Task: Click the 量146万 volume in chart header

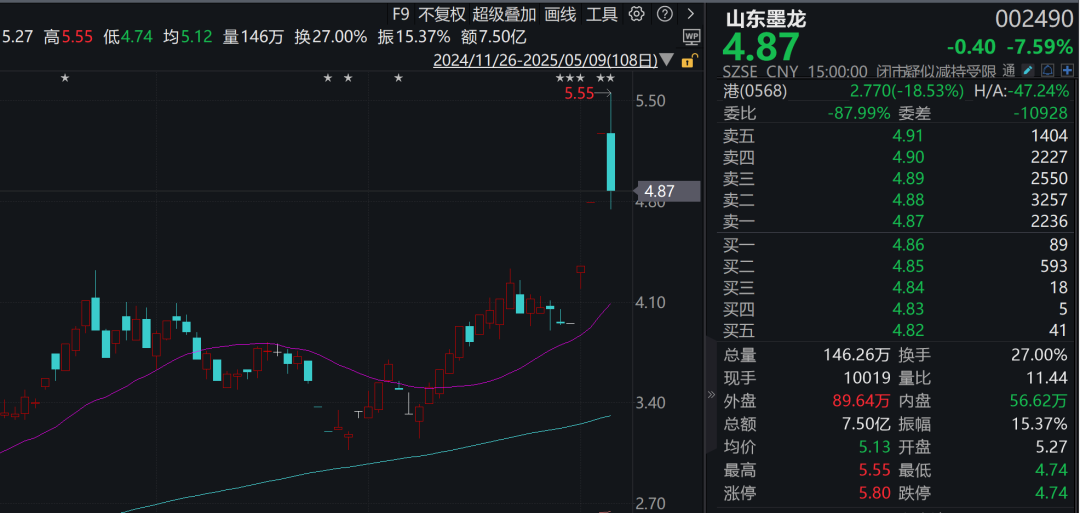Action: coord(253,36)
